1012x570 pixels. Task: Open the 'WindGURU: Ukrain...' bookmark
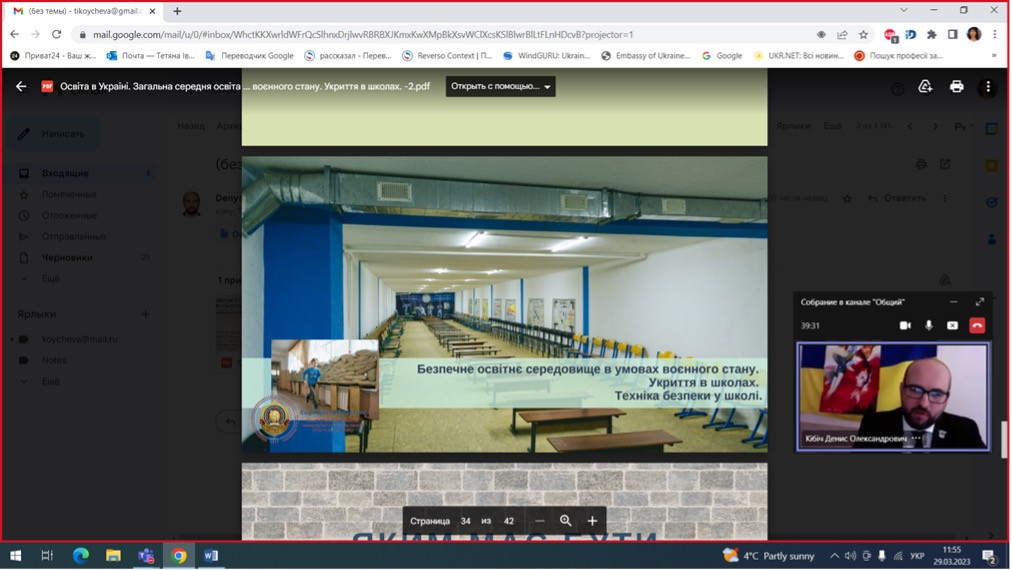pos(546,56)
